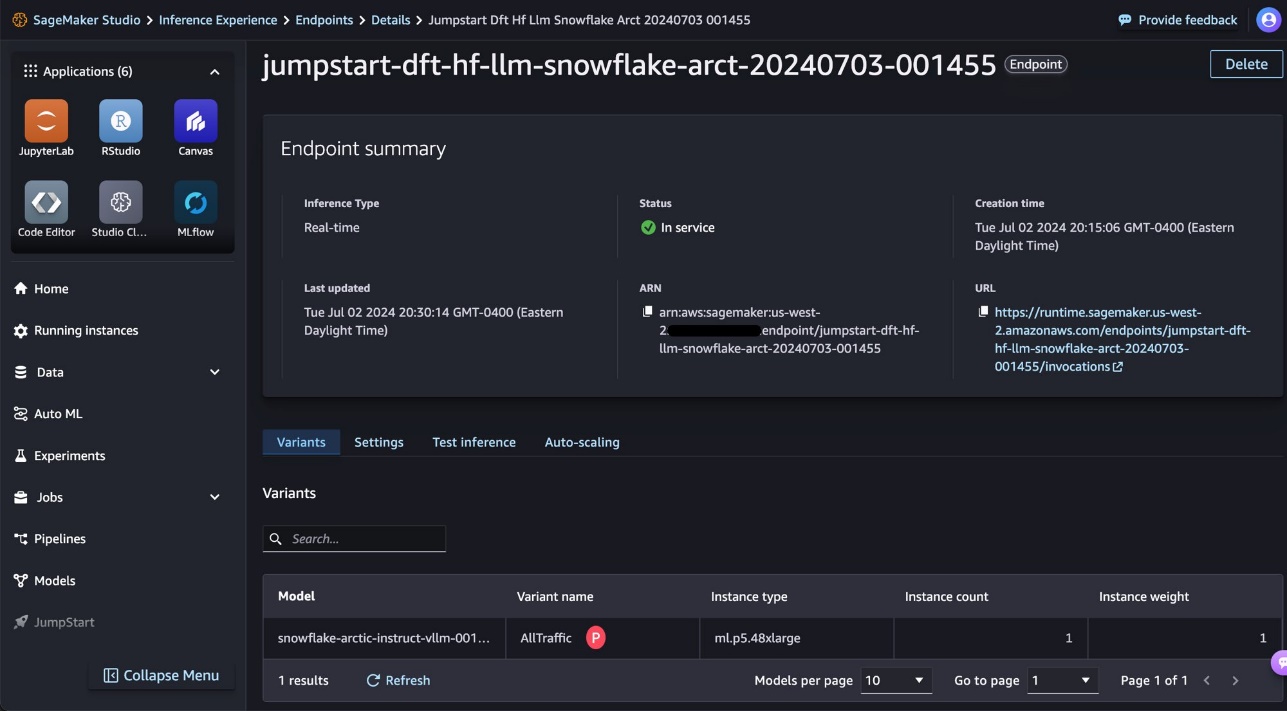Image resolution: width=1287 pixels, height=711 pixels.
Task: Click the SageMaker Studio logo icon
Action: 19,20
